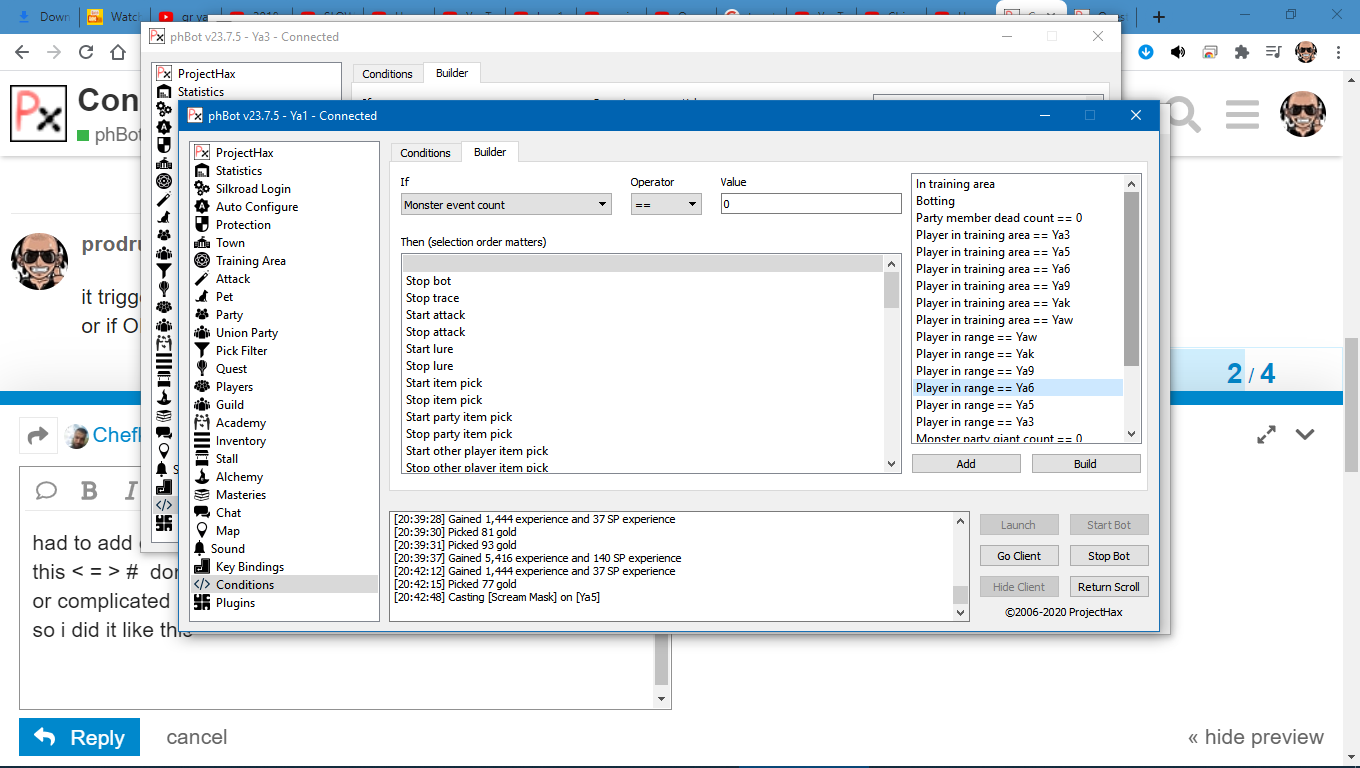Click the Value input field

point(810,204)
